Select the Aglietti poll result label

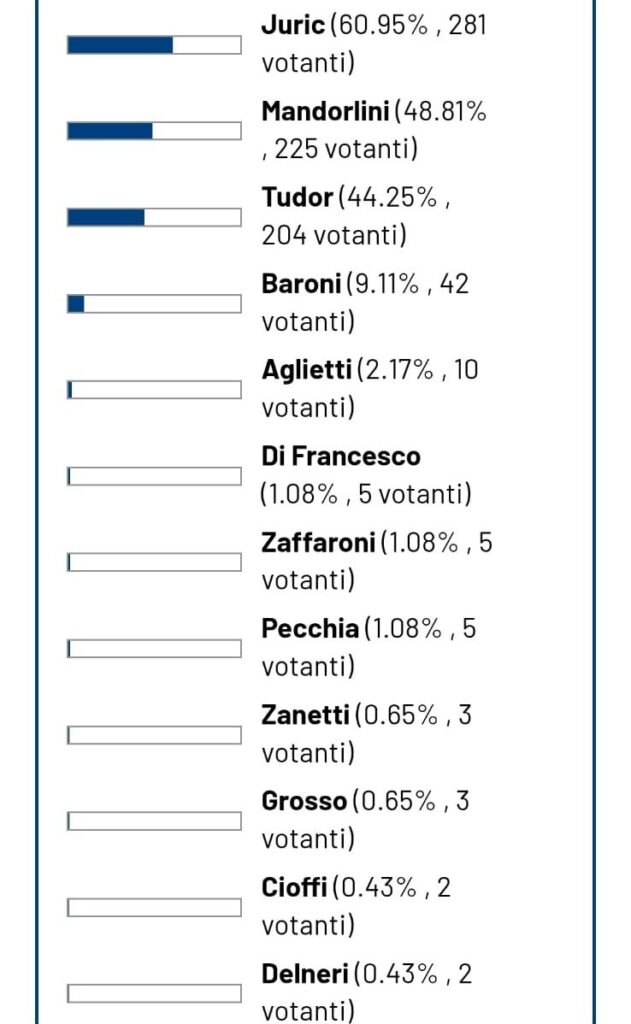[370, 389]
